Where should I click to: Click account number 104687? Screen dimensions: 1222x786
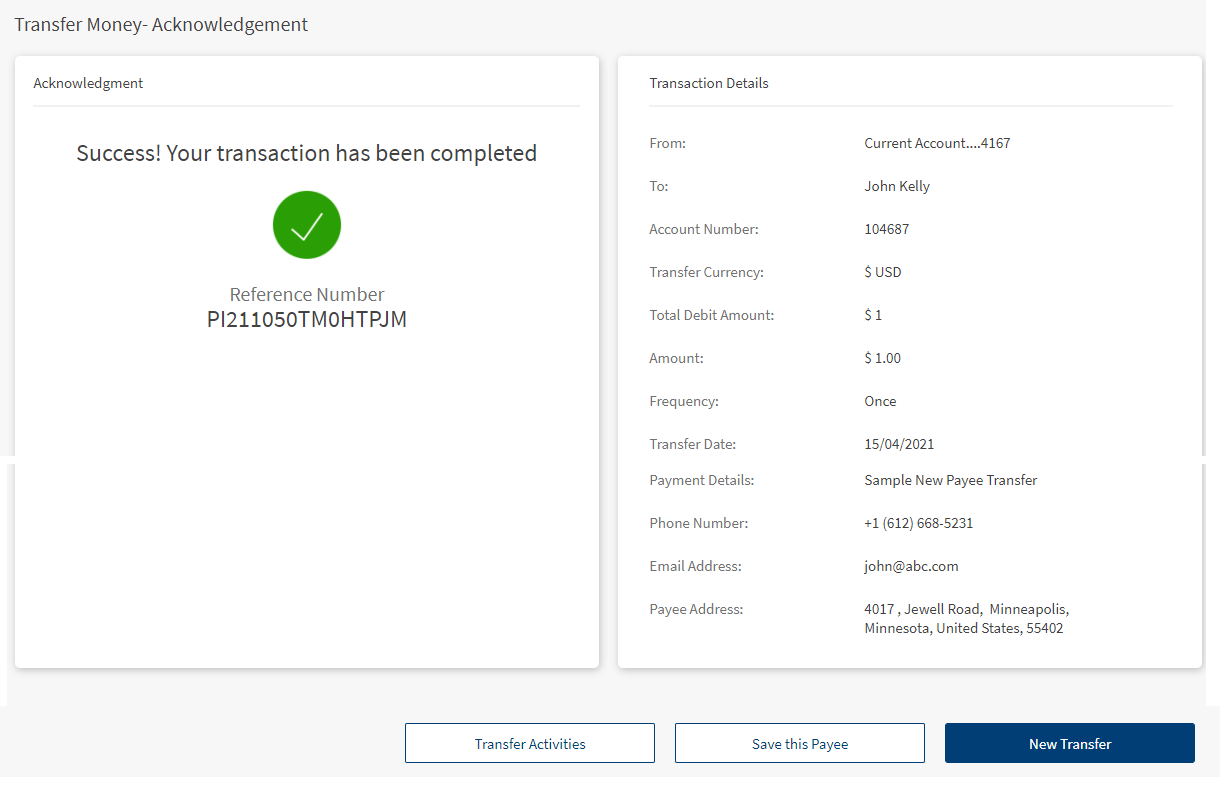point(886,229)
